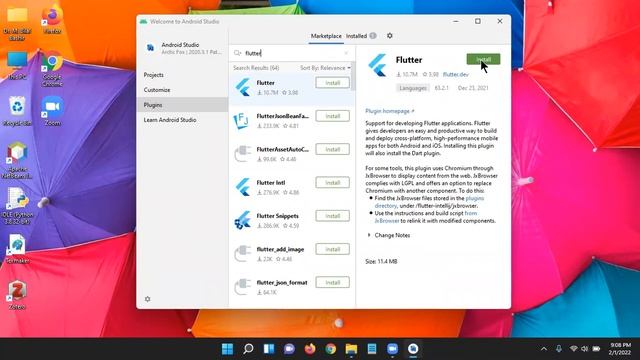Screen dimensions: 640x360
Task: Open the flutter.dev link
Action: [x=456, y=74]
